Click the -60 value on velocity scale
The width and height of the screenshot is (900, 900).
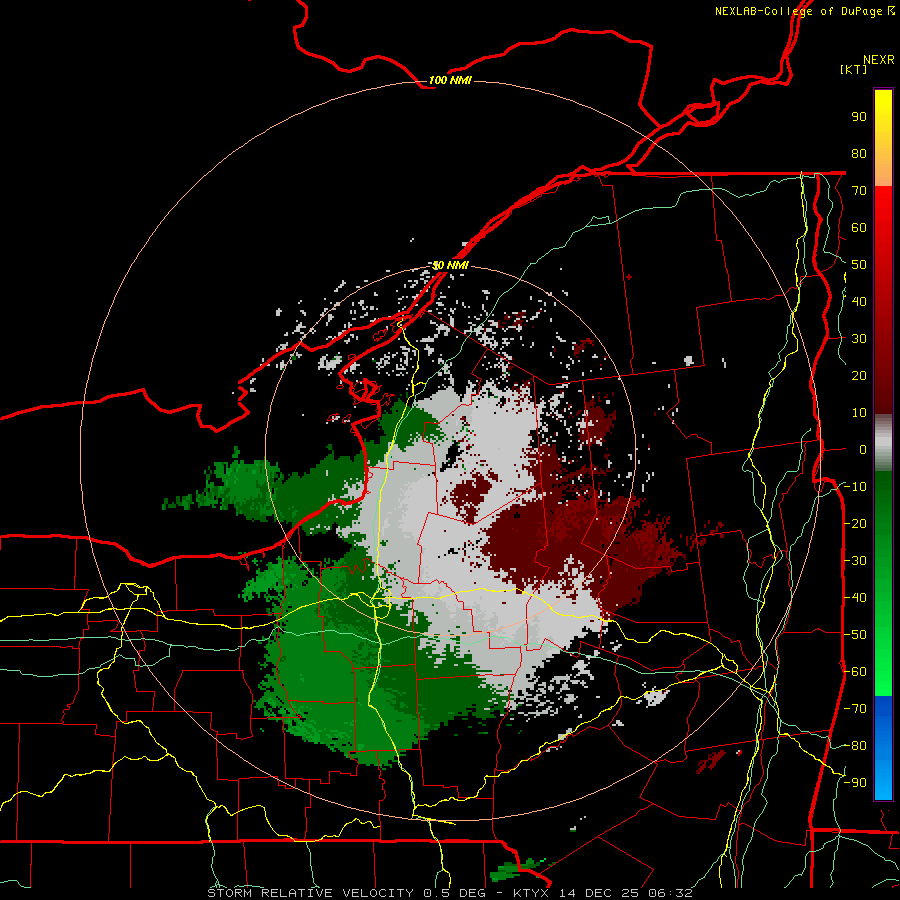(x=855, y=672)
